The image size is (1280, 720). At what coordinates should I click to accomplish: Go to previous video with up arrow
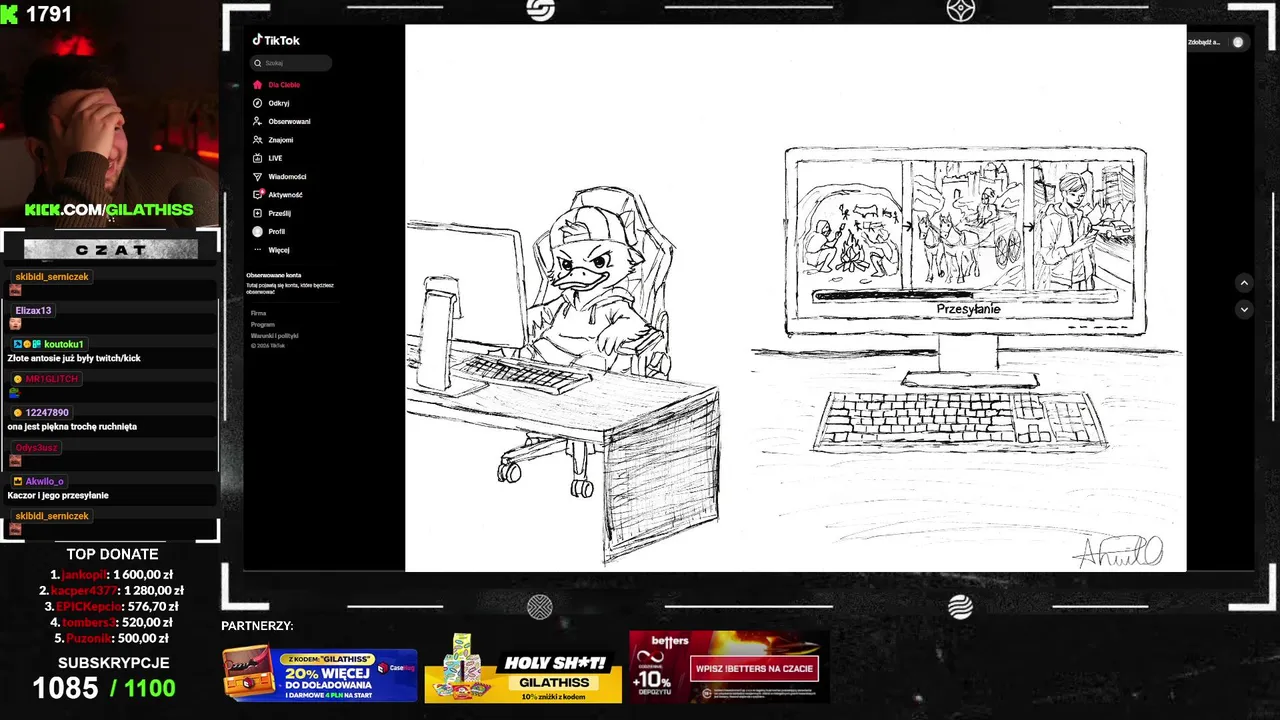coord(1244,283)
